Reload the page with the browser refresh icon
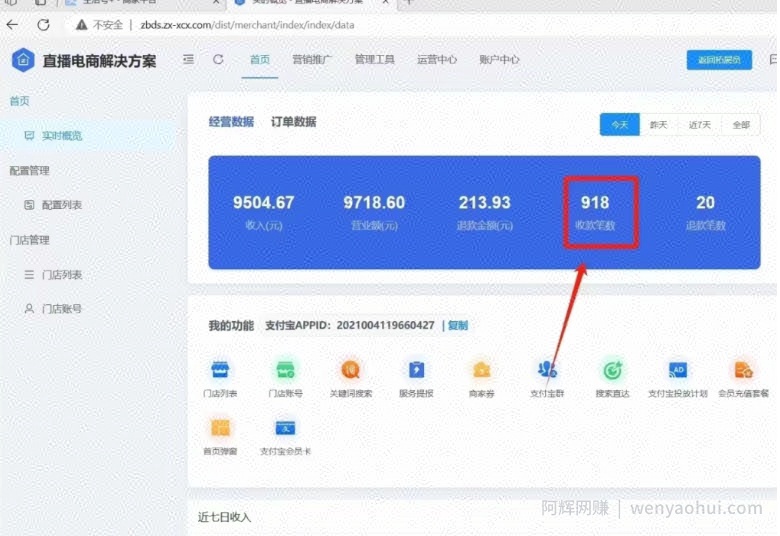Image resolution: width=780 pixels, height=536 pixels. pyautogui.click(x=44, y=25)
